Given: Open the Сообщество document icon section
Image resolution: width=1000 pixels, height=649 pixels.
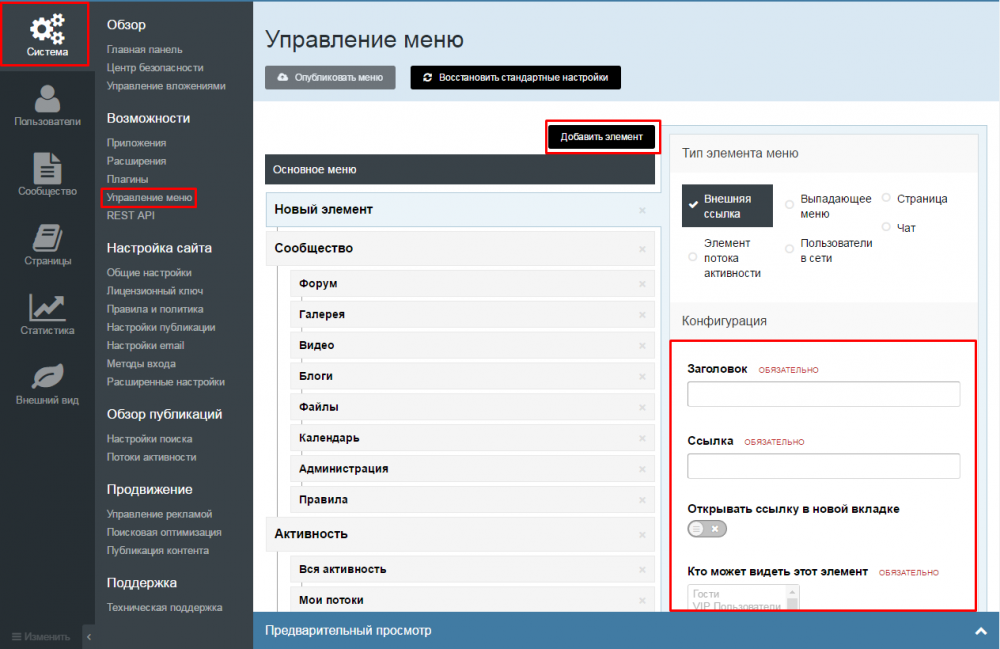Looking at the screenshot, I should [x=47, y=175].
